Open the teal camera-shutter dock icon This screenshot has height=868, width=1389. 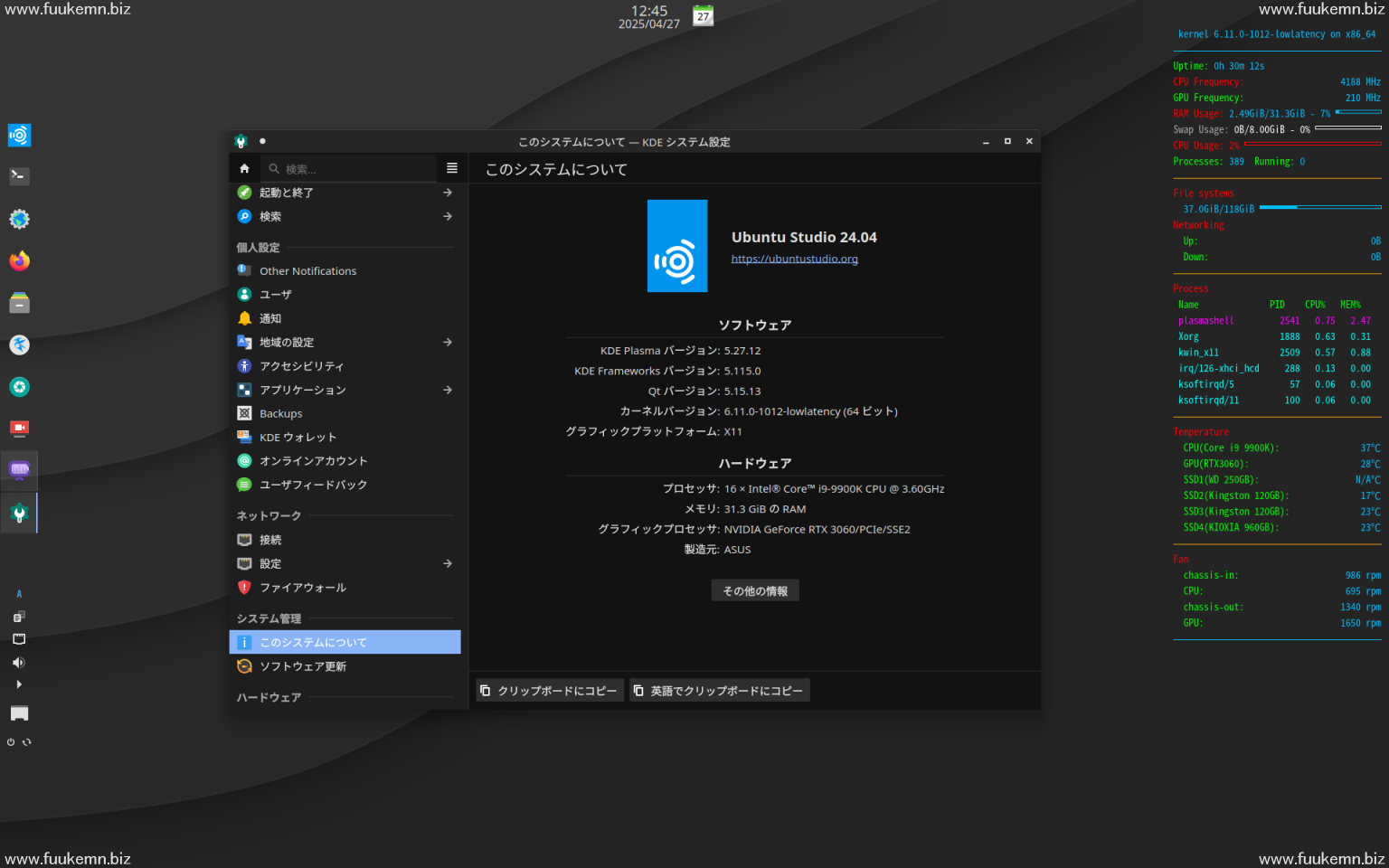pos(19,387)
